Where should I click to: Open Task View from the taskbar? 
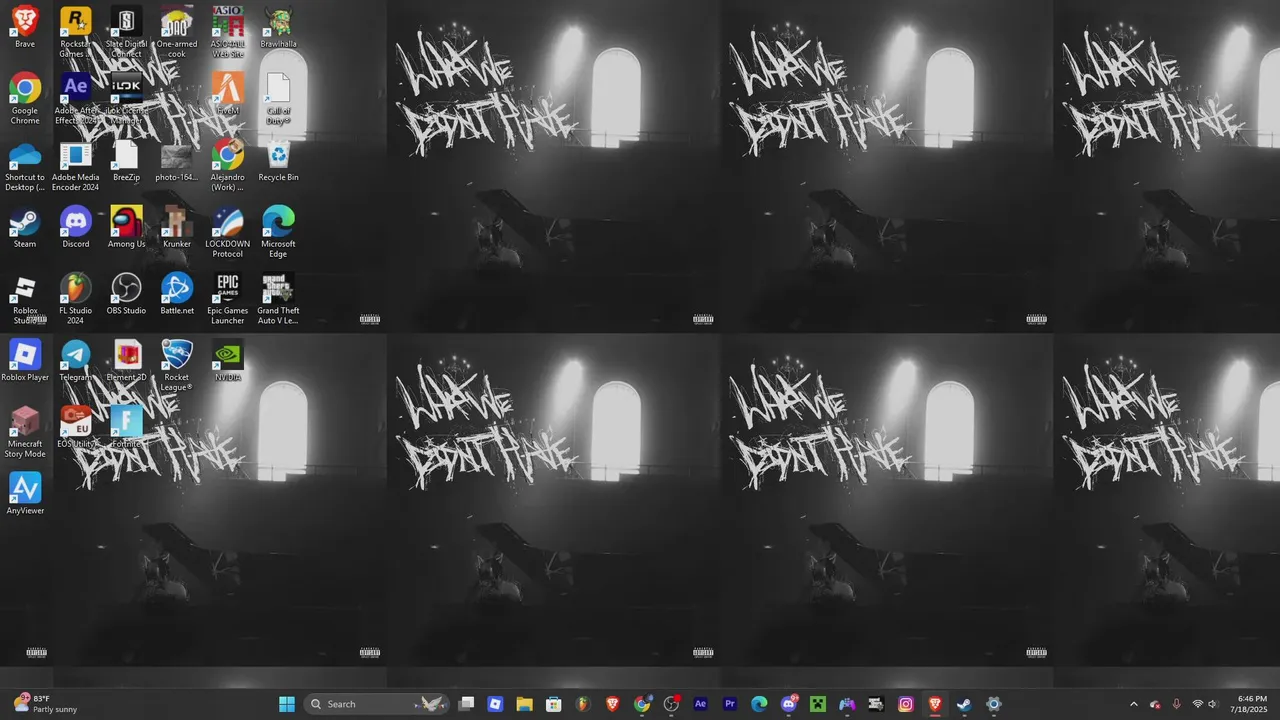tap(466, 704)
